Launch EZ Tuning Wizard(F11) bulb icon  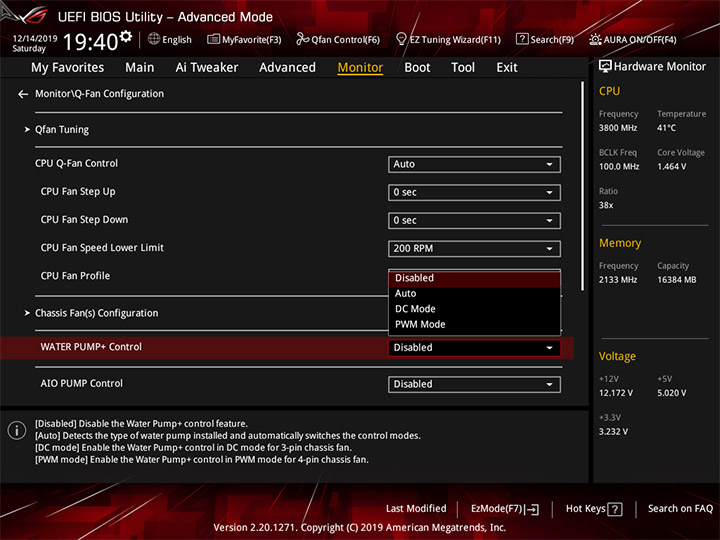pyautogui.click(x=401, y=39)
